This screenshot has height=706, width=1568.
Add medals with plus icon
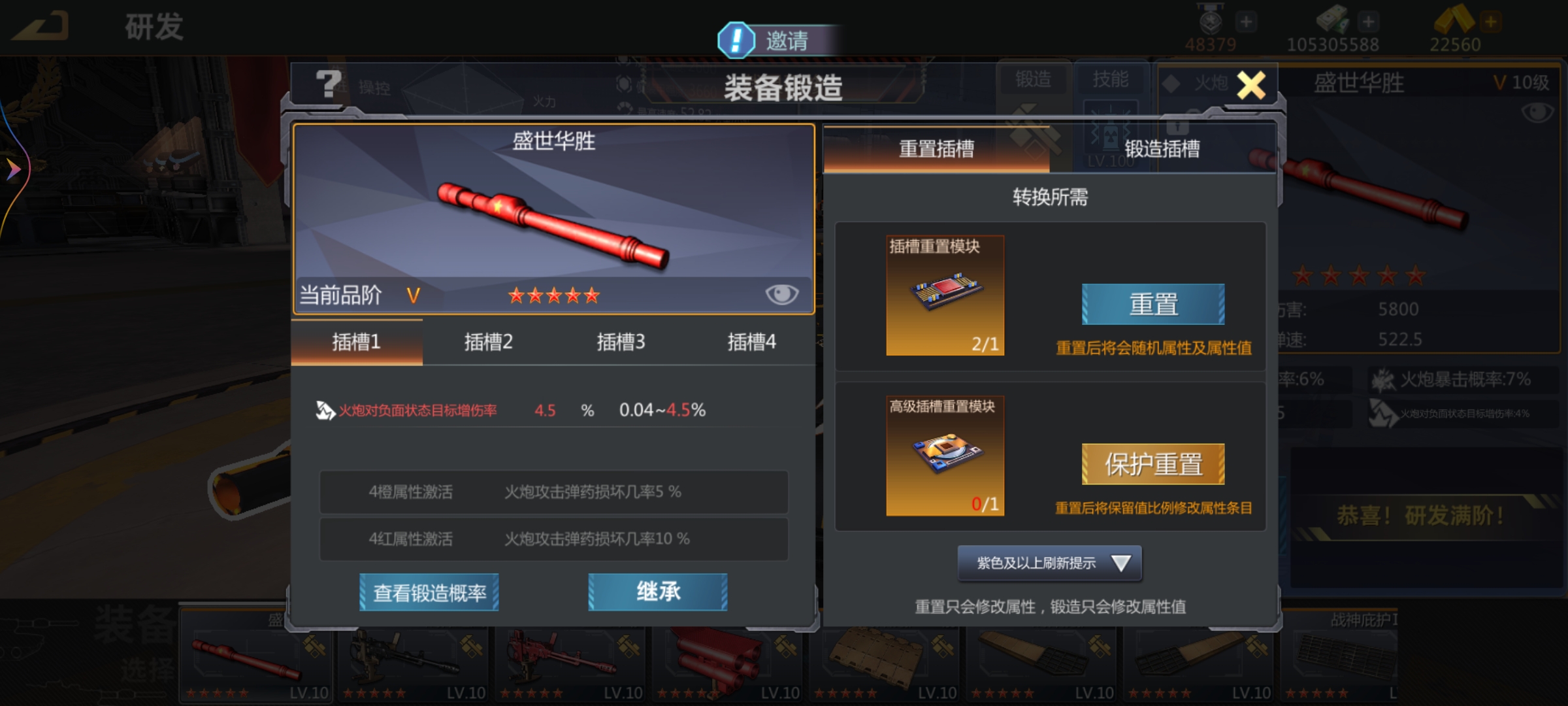pos(1246,22)
